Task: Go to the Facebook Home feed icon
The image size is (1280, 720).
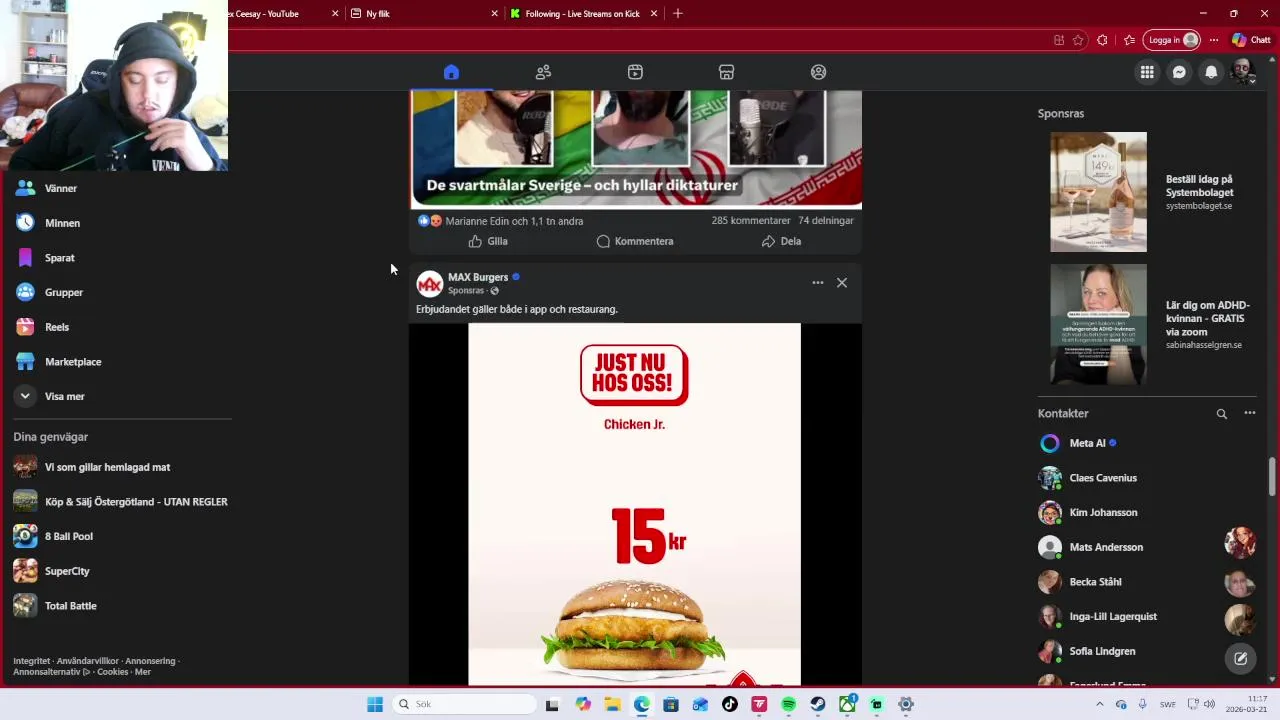Action: (x=451, y=72)
